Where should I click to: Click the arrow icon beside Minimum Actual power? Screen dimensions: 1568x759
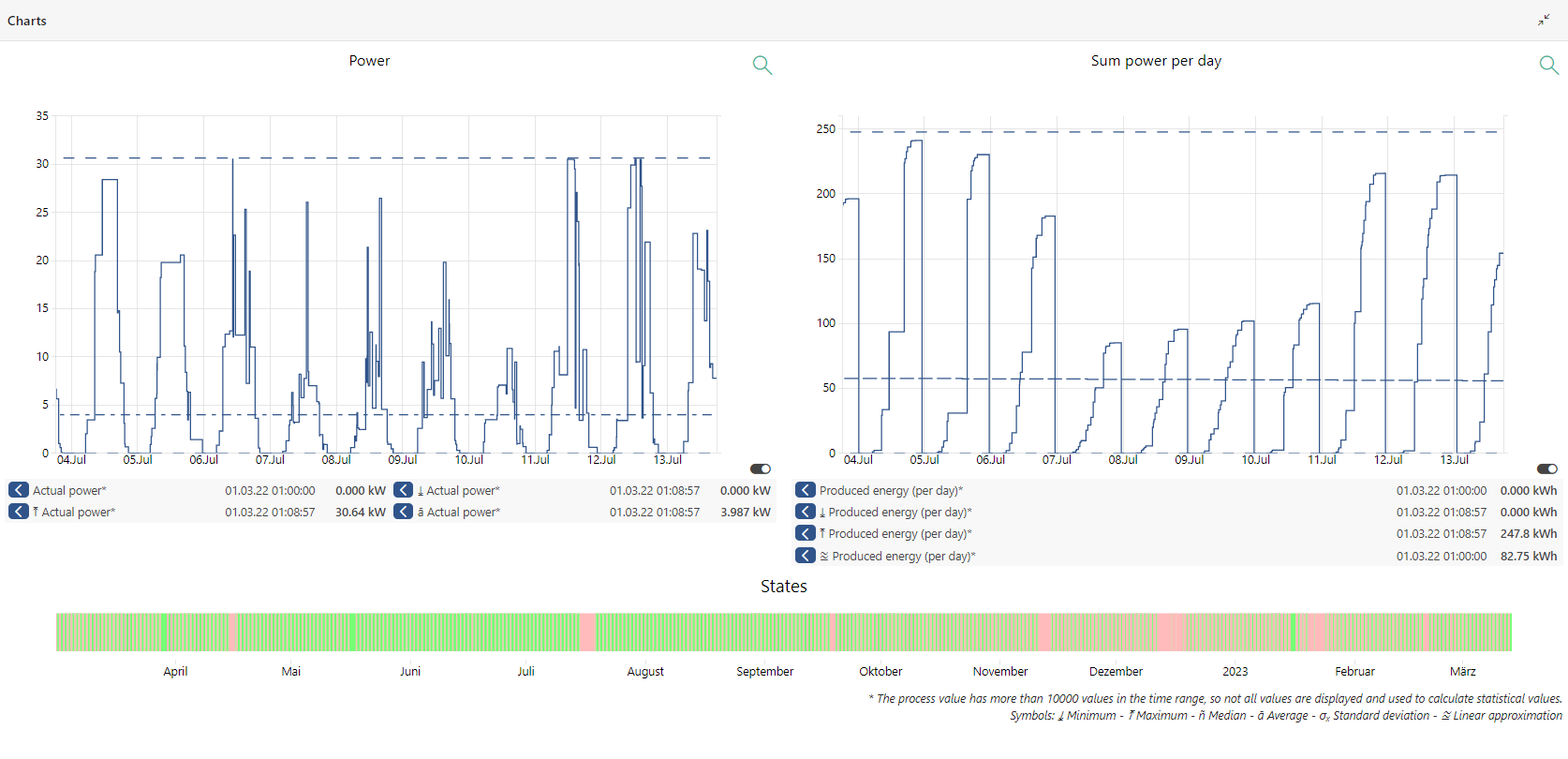[404, 490]
